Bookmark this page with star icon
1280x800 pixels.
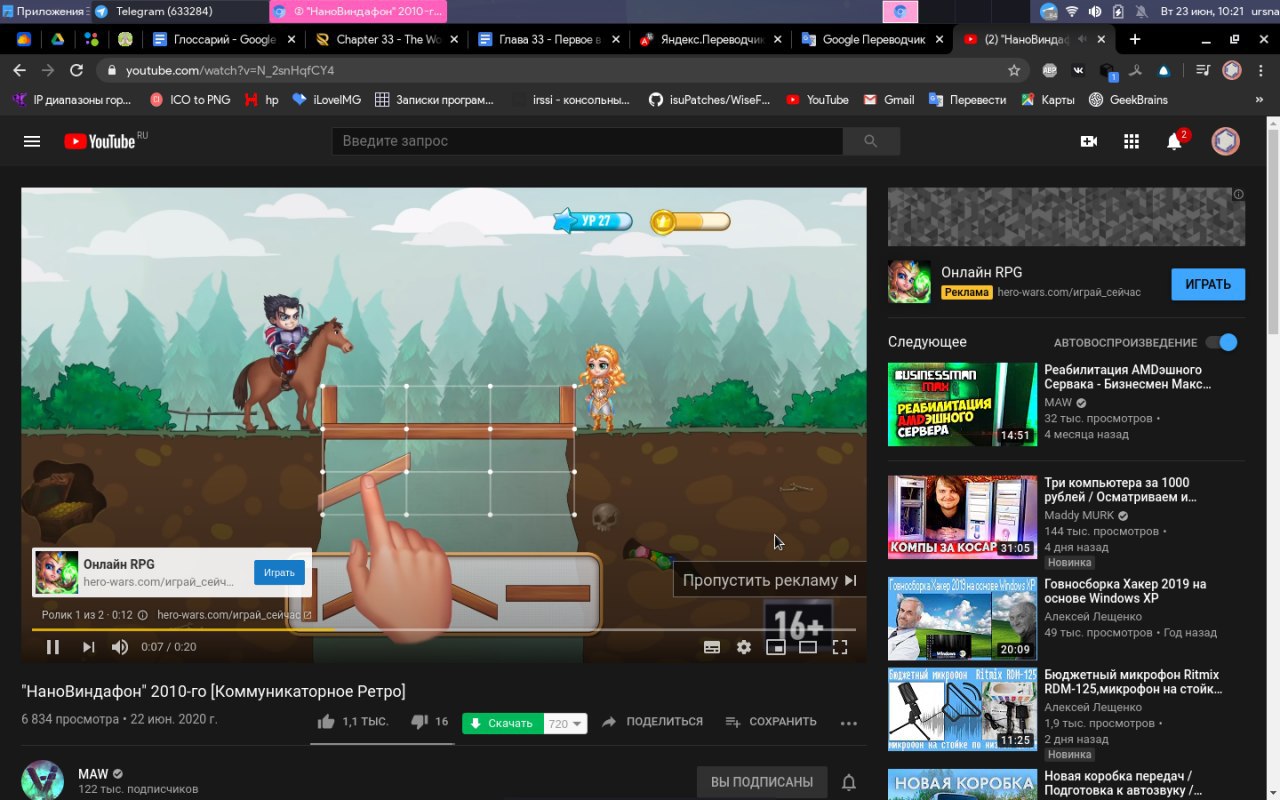pos(1014,70)
